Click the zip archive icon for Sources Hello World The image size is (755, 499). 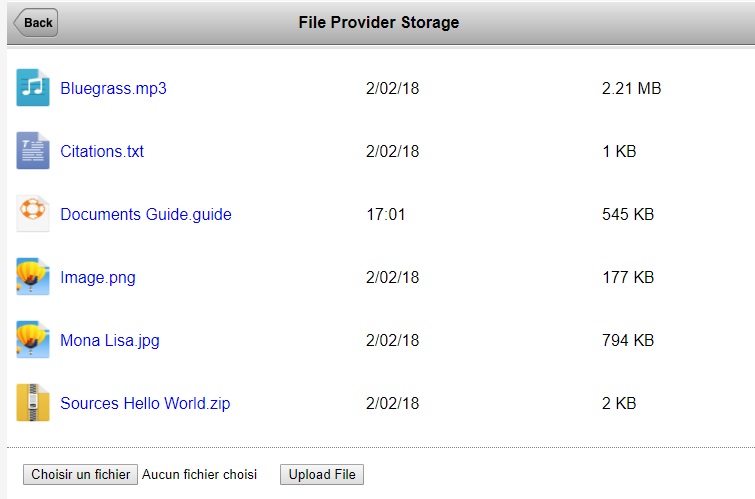(33, 403)
